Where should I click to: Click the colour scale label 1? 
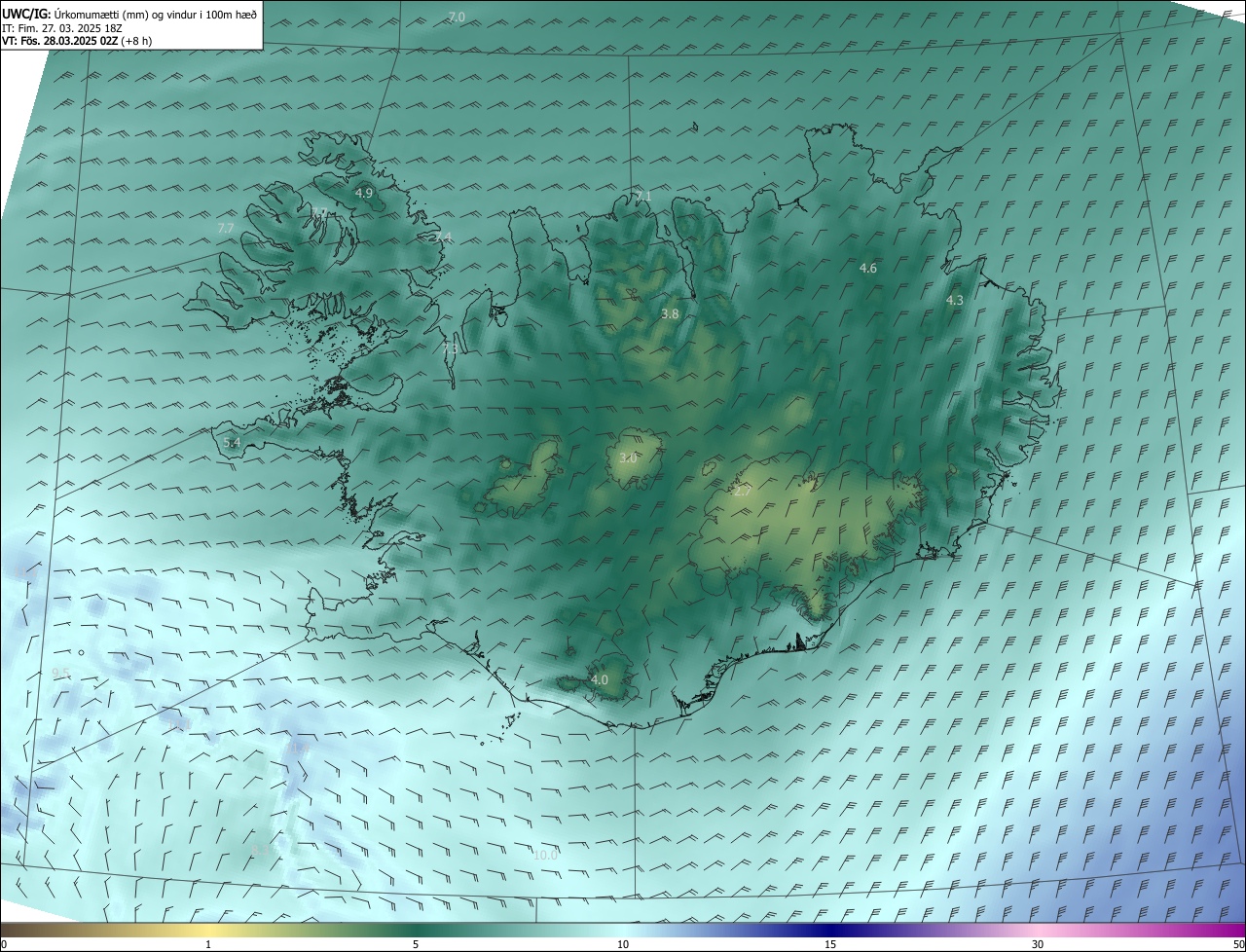(208, 944)
